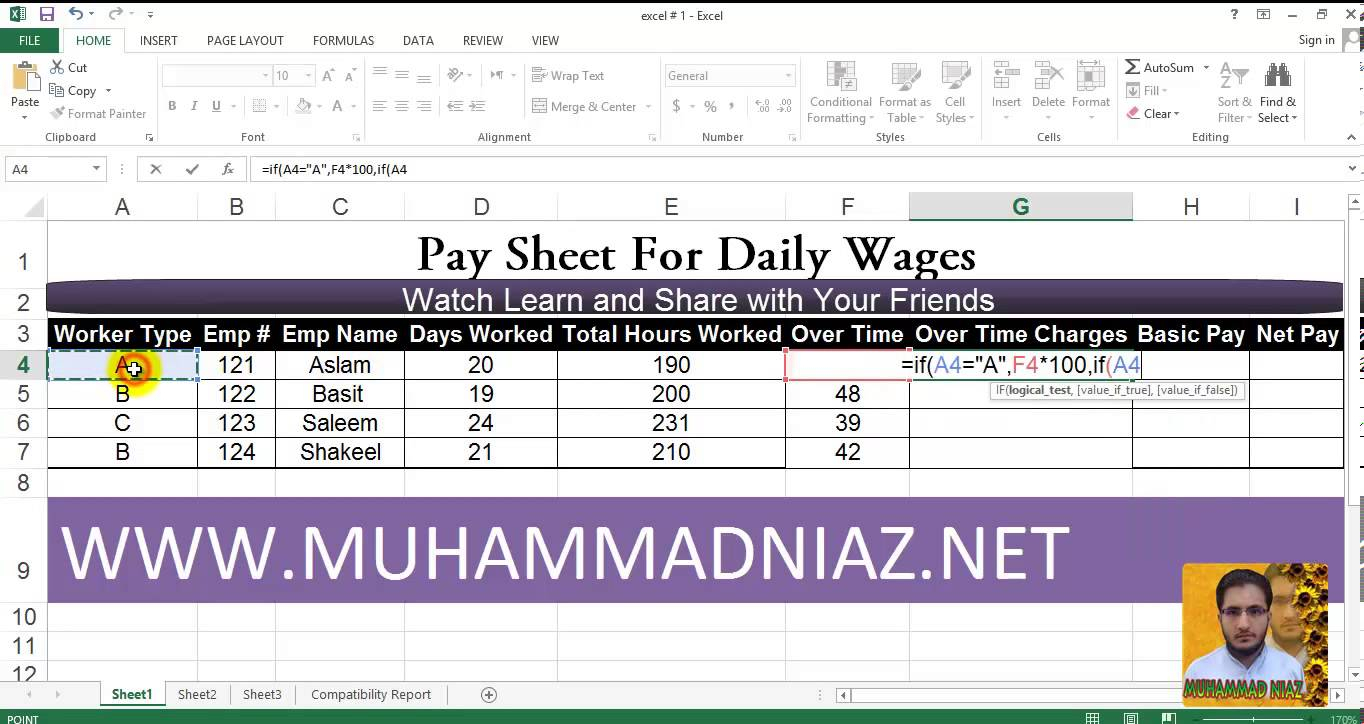Toggle italic formatting
Viewport: 1364px width, 724px height.
click(192, 106)
